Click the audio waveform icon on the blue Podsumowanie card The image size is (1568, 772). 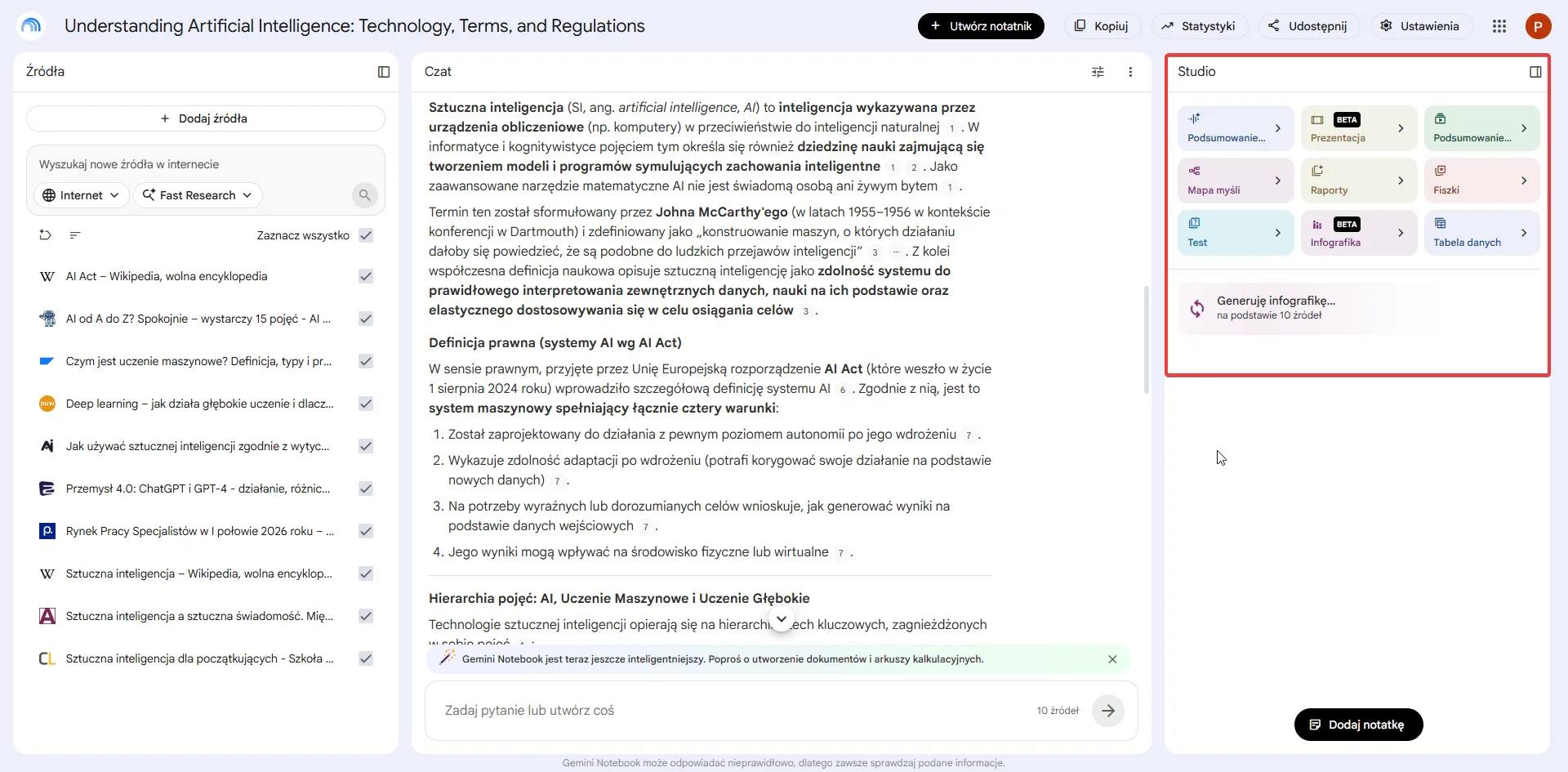1194,118
